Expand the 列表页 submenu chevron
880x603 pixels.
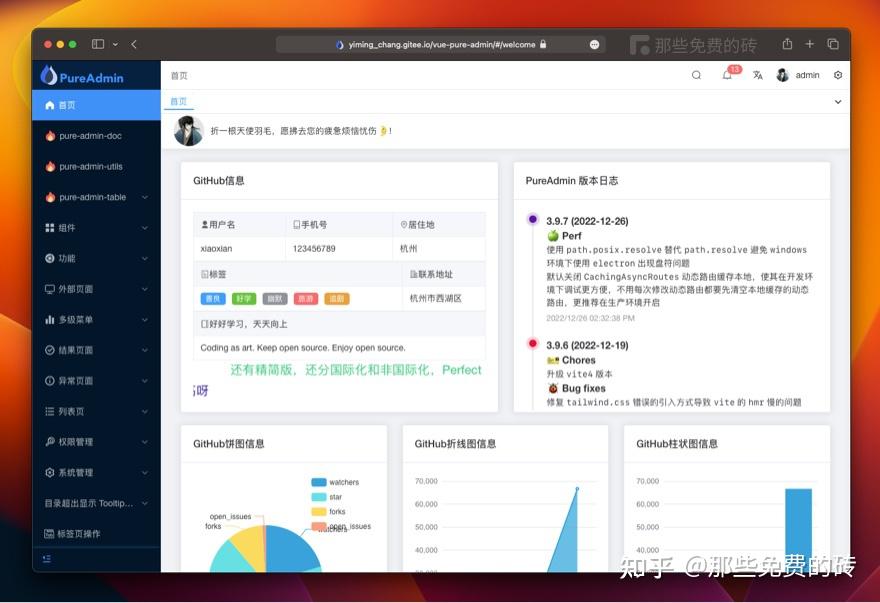145,412
